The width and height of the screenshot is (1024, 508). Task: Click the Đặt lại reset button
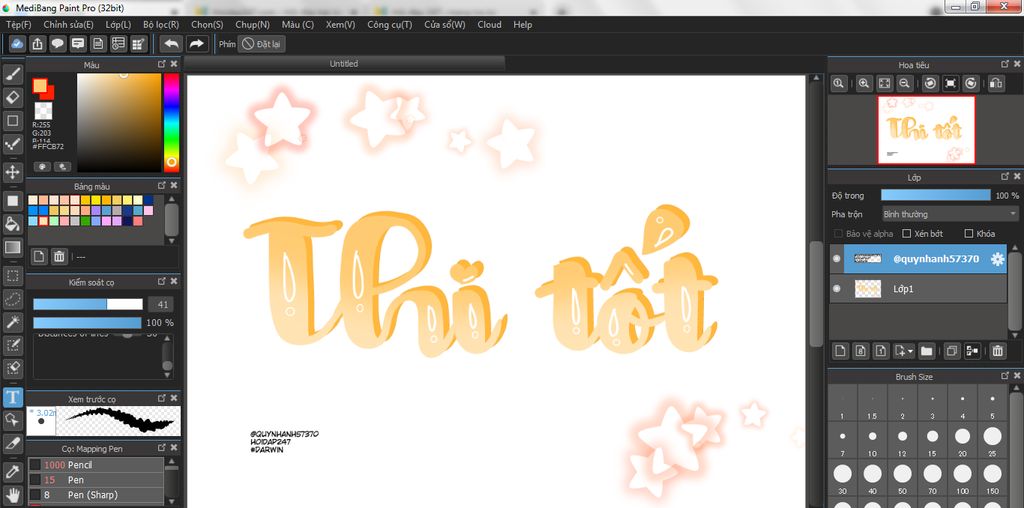[x=261, y=44]
